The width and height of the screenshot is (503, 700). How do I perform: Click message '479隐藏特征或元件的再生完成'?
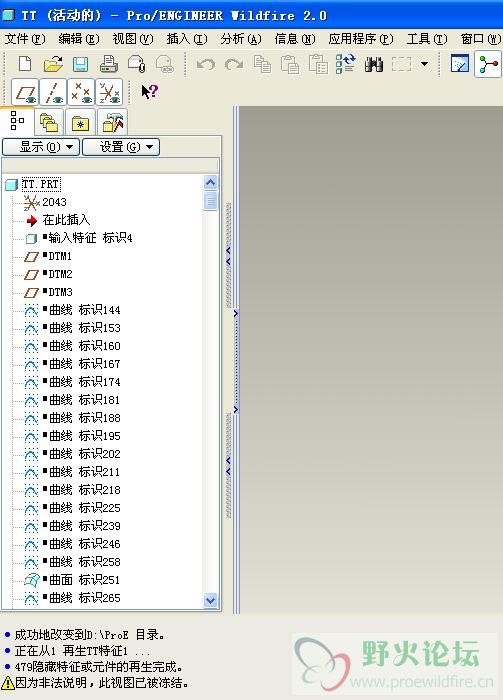[x=98, y=667]
